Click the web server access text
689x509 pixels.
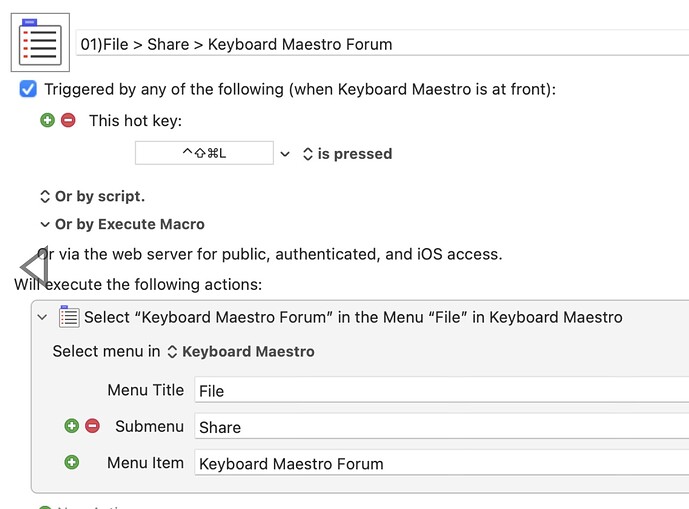click(270, 254)
